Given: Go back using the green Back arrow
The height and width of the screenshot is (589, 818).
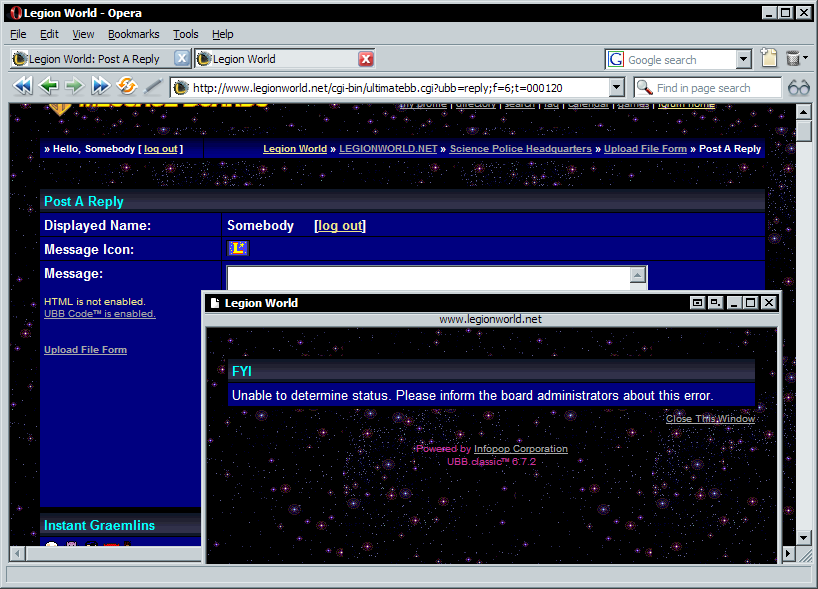Looking at the screenshot, I should point(49,86).
